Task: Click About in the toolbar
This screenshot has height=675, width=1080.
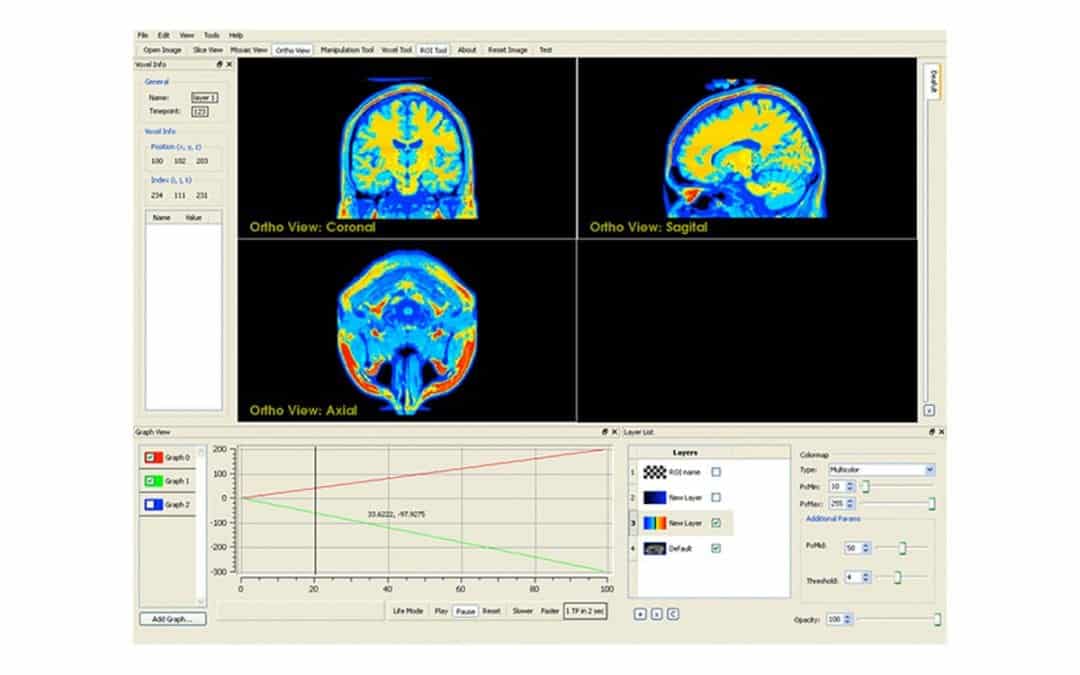Action: coord(467,50)
